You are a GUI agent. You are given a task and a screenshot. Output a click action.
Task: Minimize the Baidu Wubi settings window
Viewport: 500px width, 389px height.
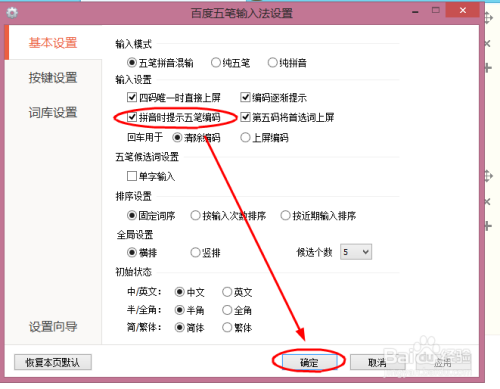click(x=415, y=12)
